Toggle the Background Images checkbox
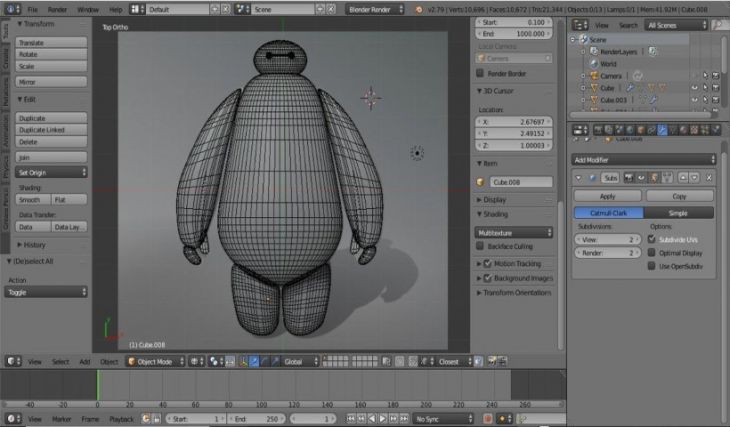 pyautogui.click(x=488, y=278)
